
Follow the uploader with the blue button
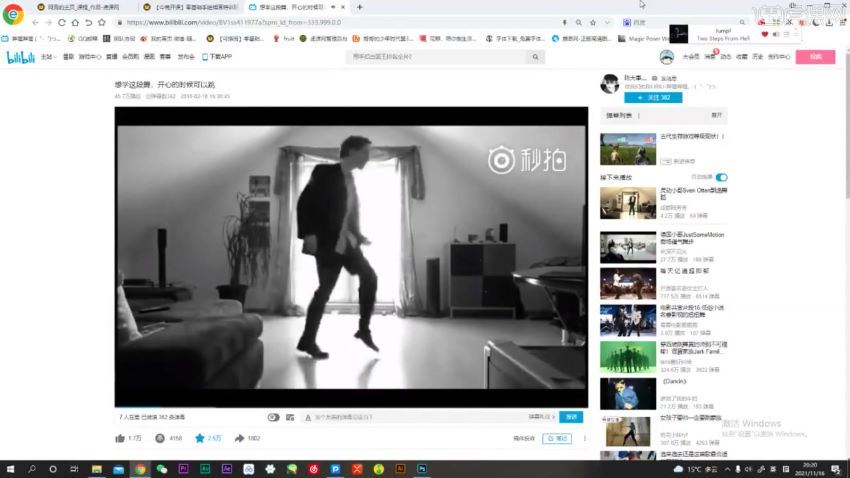pos(653,98)
